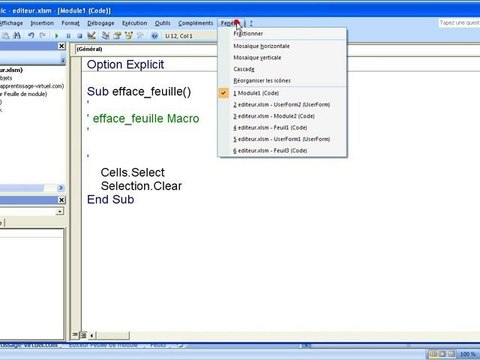
Task: Click line 'Option Explicit' in code
Action: [125, 64]
